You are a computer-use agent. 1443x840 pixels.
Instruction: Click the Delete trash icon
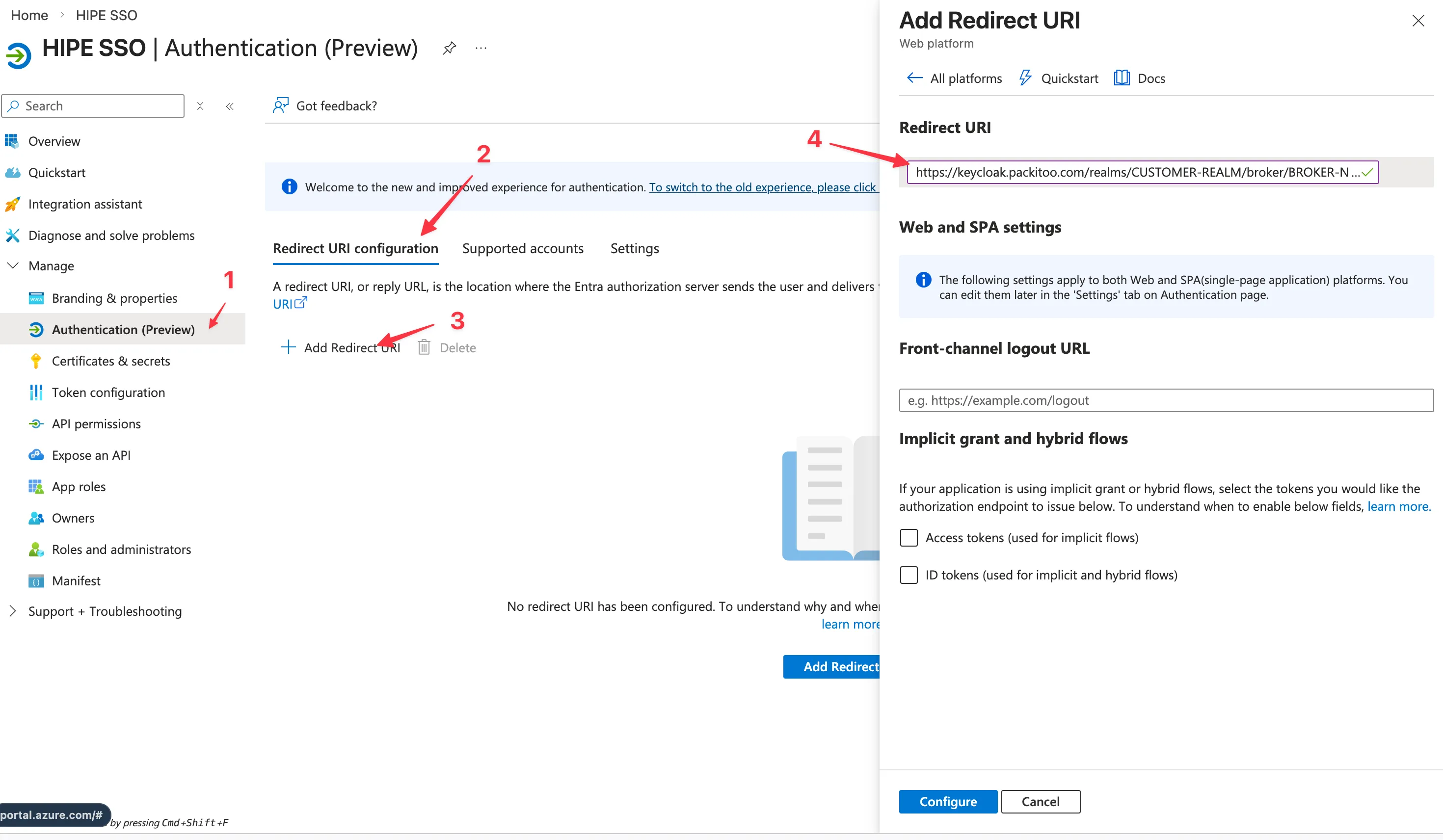[x=424, y=347]
